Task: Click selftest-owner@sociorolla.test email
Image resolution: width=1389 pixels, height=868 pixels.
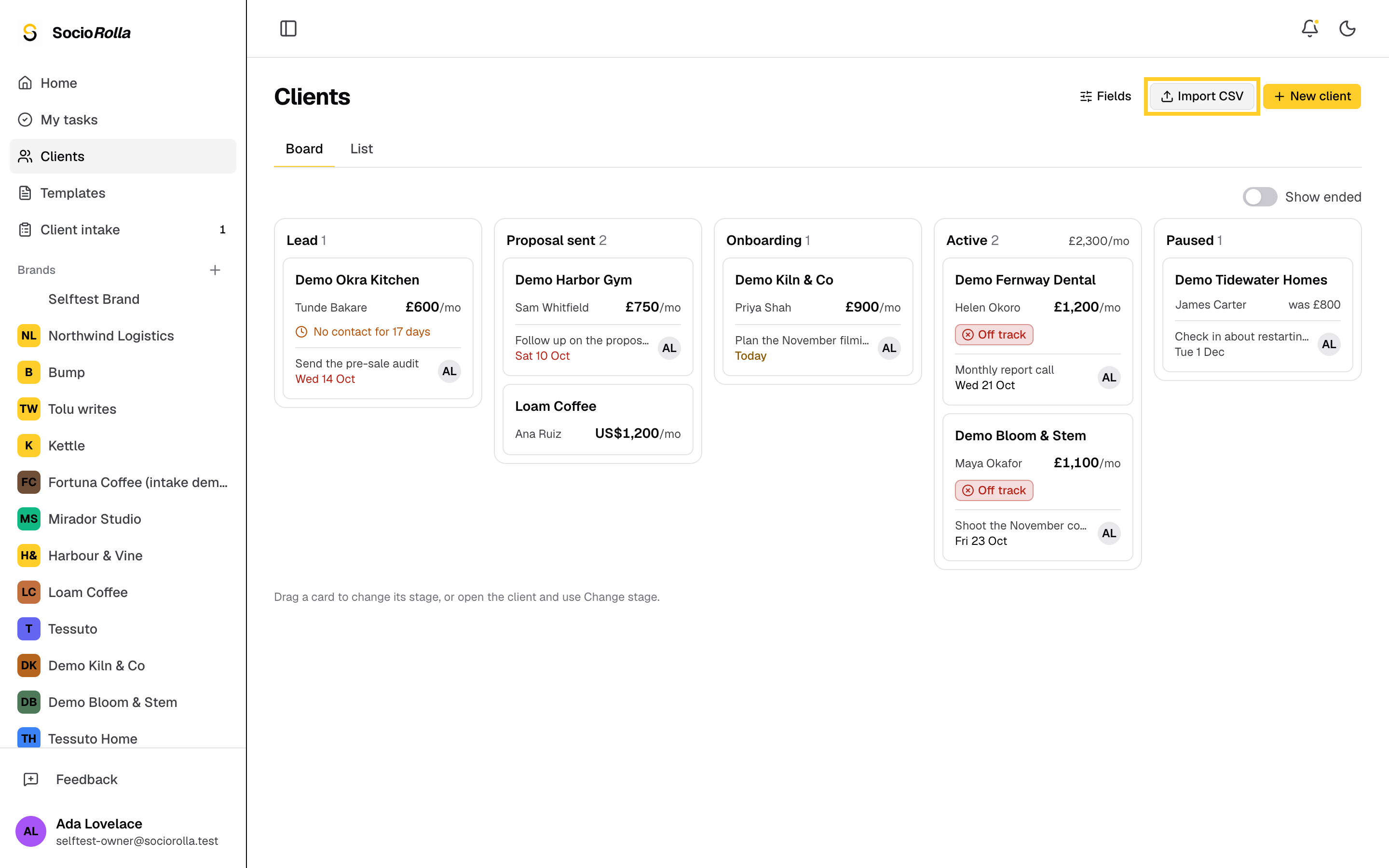Action: pos(137,841)
